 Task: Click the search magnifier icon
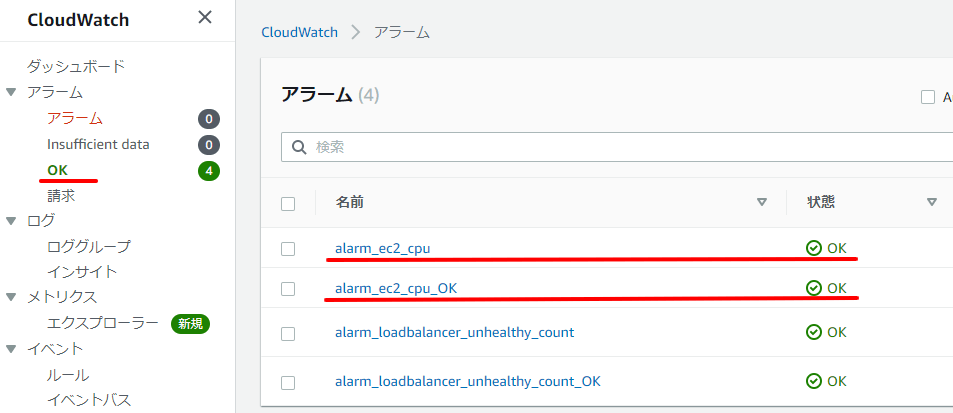[x=298, y=148]
